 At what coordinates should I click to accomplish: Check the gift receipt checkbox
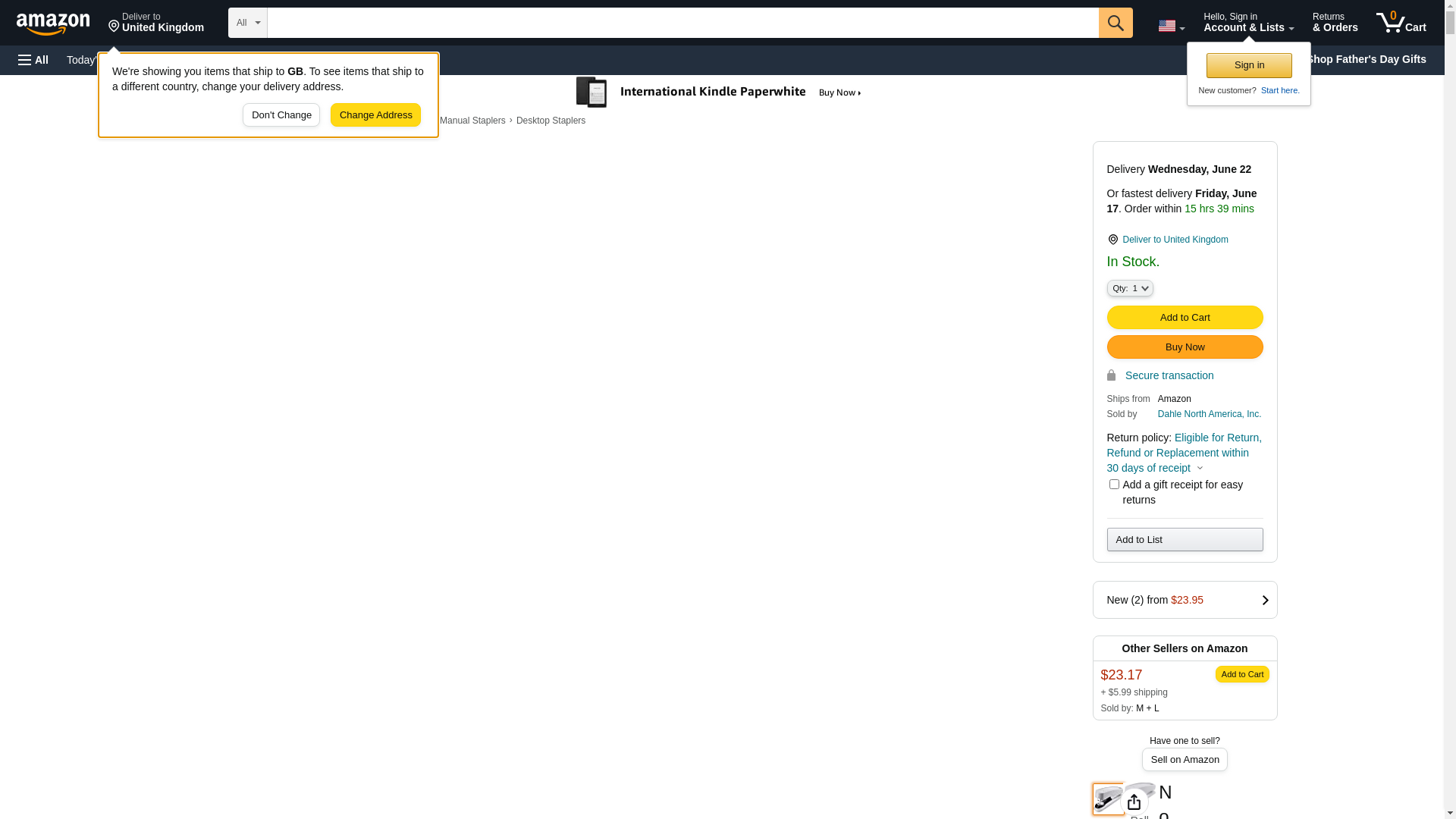pyautogui.click(x=1114, y=485)
